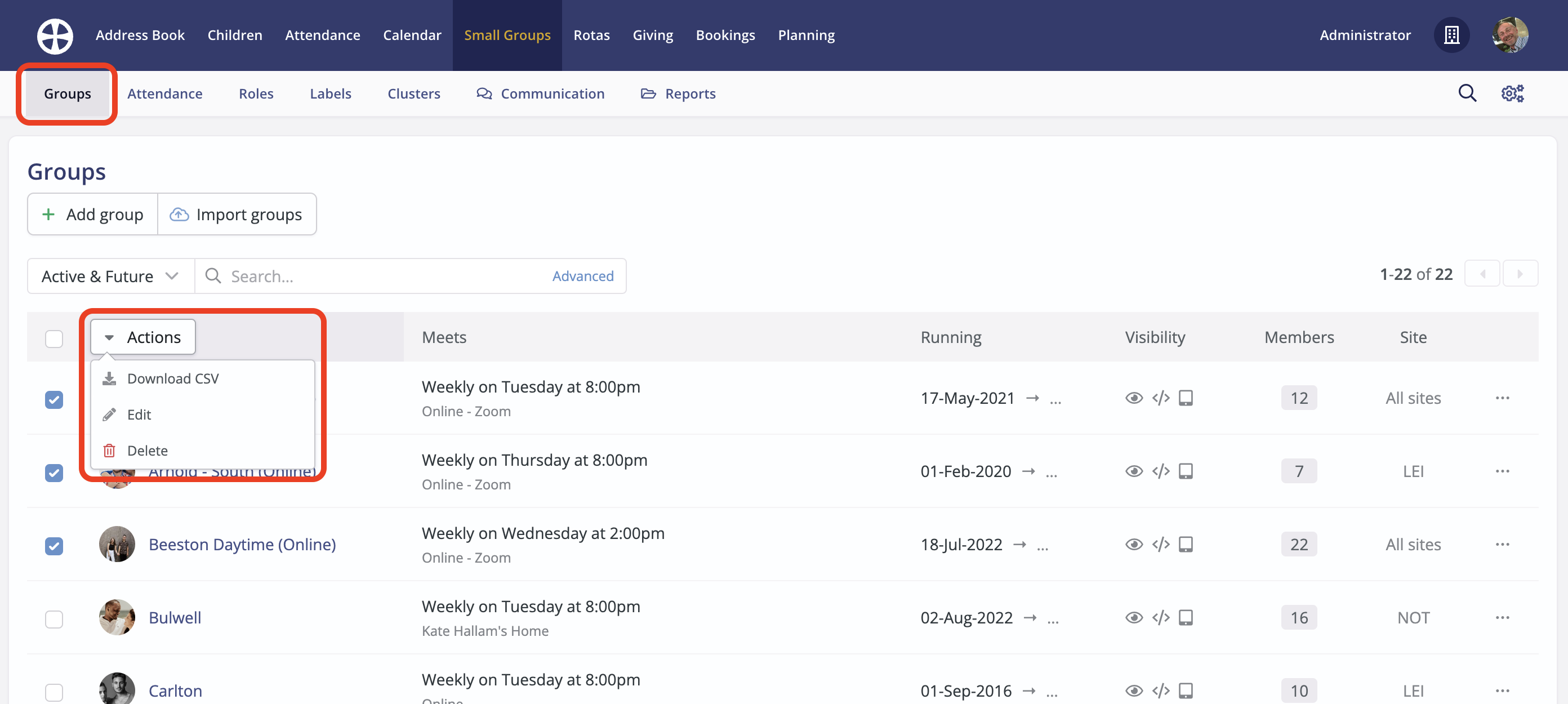Click the mobile device icon for Bulwell row
The image size is (1568, 704).
(x=1186, y=617)
